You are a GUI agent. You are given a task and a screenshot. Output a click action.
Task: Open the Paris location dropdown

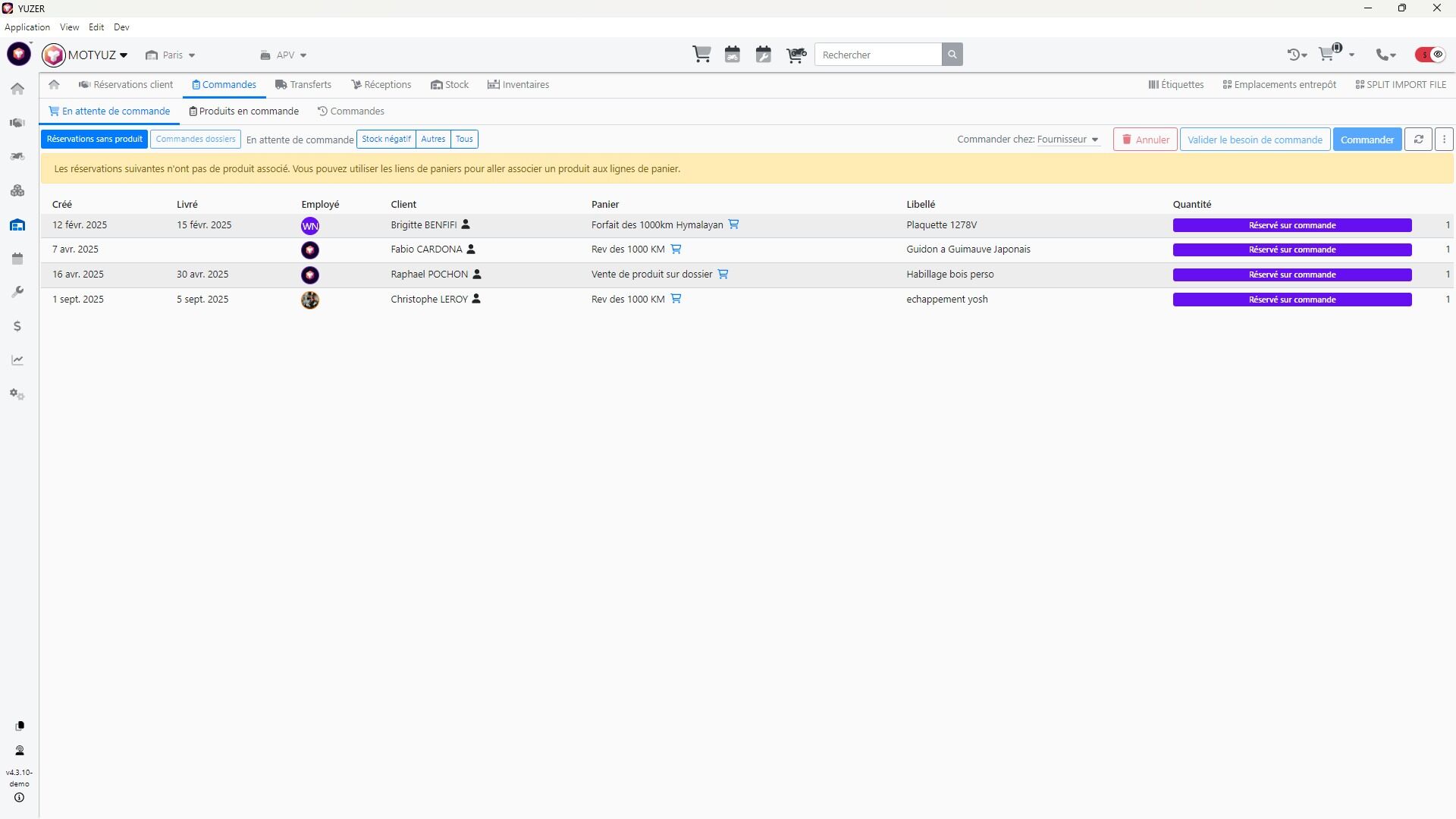point(171,55)
